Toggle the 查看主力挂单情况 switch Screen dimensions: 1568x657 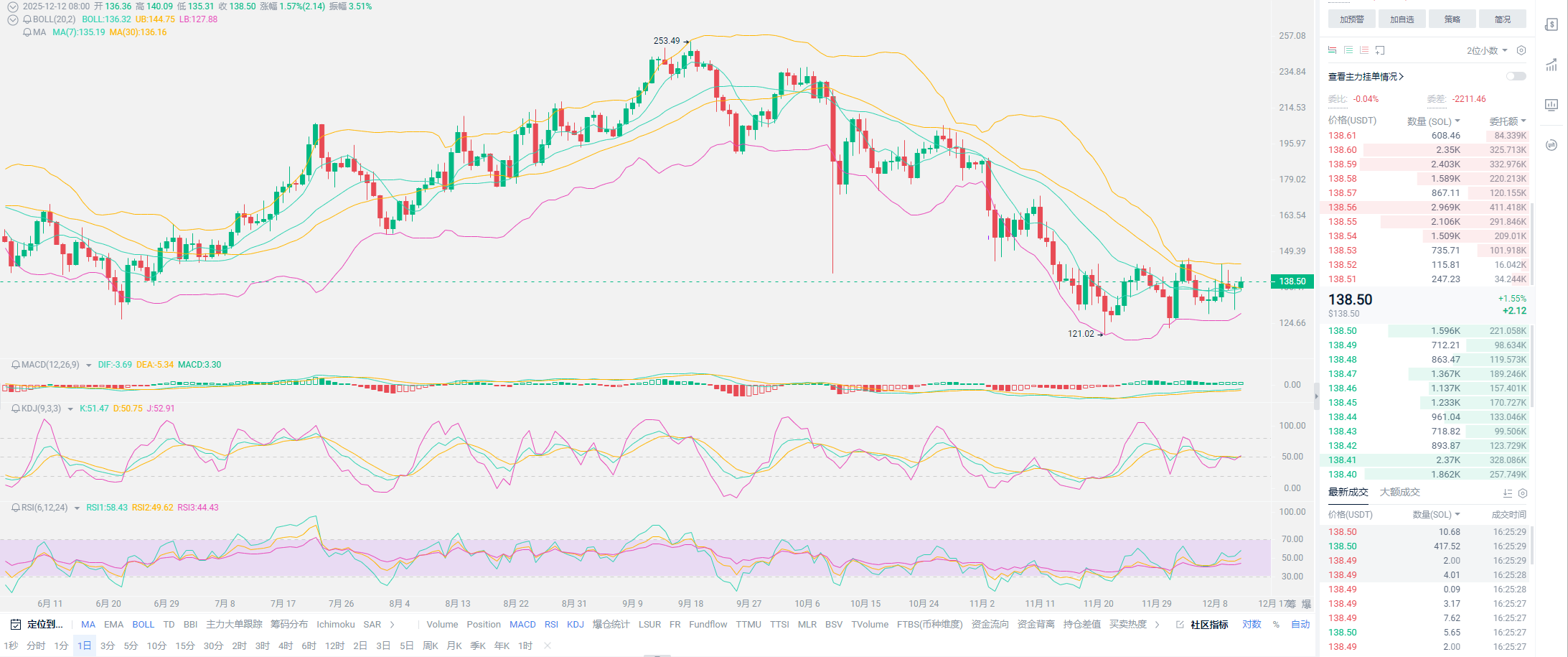pyautogui.click(x=1516, y=76)
